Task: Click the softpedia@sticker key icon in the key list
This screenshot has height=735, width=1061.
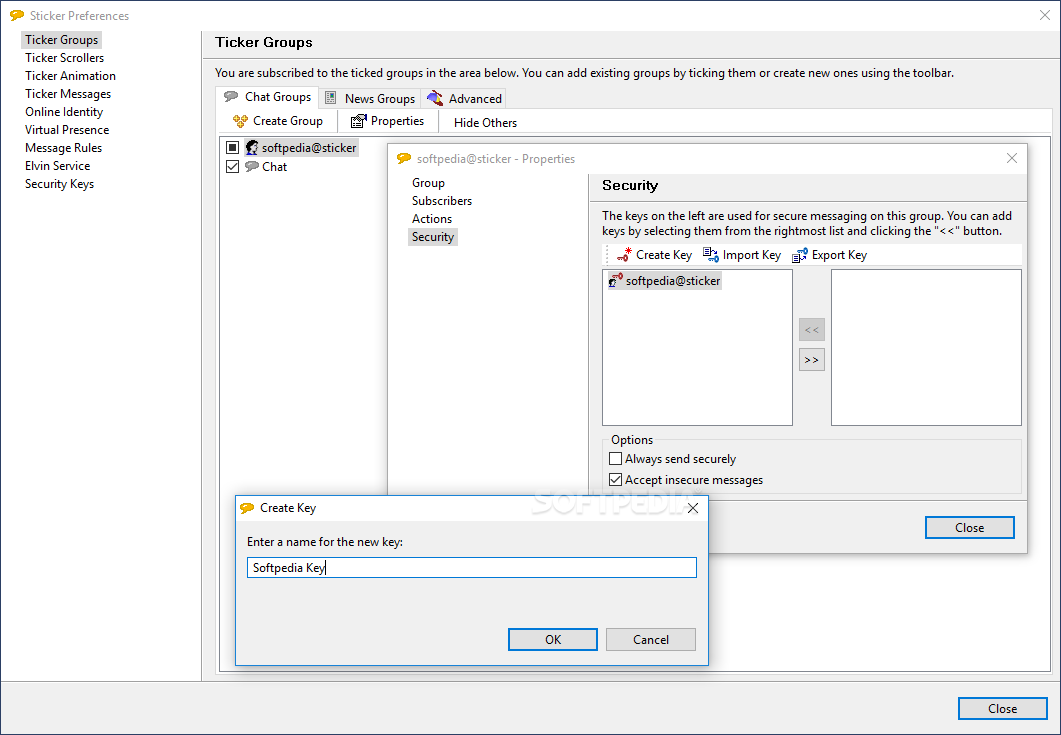Action: coord(616,281)
